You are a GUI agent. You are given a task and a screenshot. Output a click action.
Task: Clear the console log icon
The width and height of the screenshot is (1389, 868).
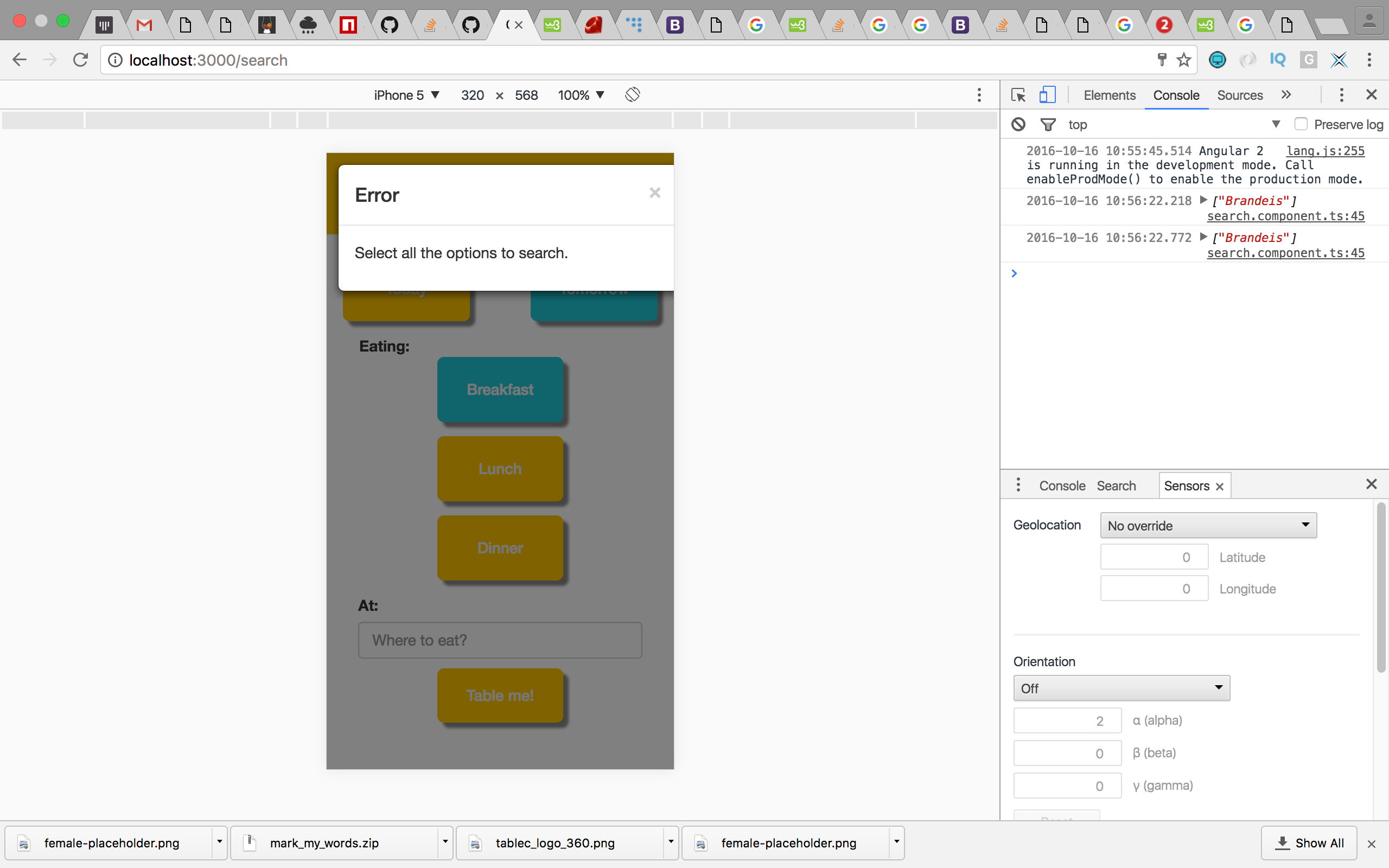[1018, 124]
